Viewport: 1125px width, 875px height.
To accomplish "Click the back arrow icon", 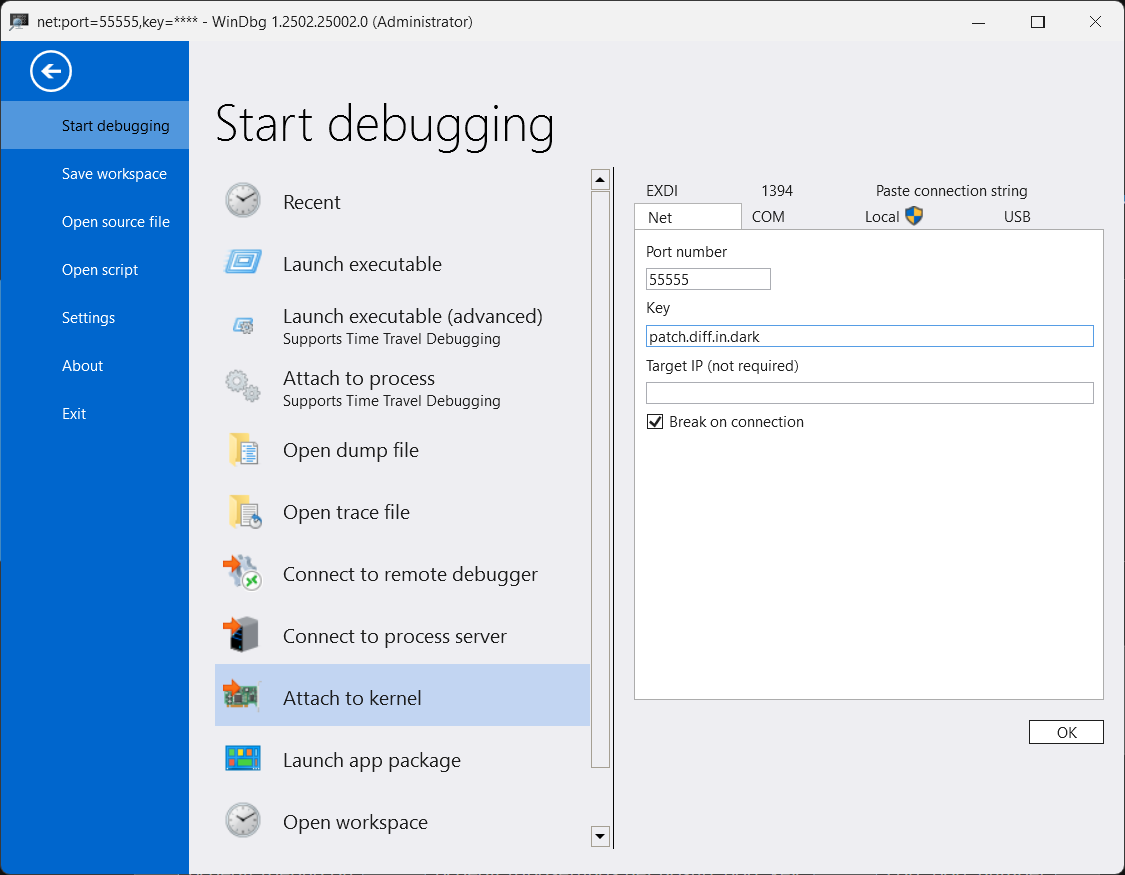I will tap(51, 71).
